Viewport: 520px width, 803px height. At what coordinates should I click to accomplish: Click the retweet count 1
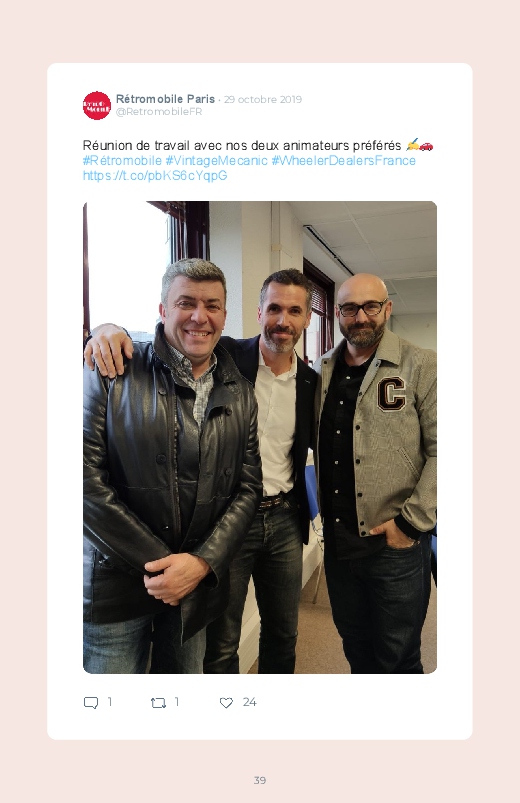(x=177, y=702)
